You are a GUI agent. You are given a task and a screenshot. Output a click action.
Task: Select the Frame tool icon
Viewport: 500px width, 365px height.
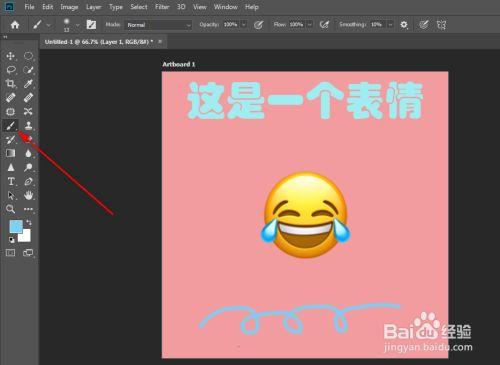10,112
